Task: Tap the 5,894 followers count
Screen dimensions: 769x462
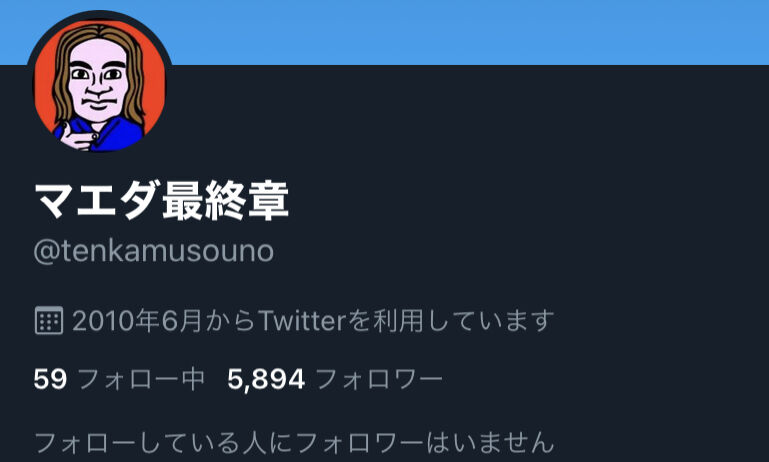Action: (x=266, y=380)
